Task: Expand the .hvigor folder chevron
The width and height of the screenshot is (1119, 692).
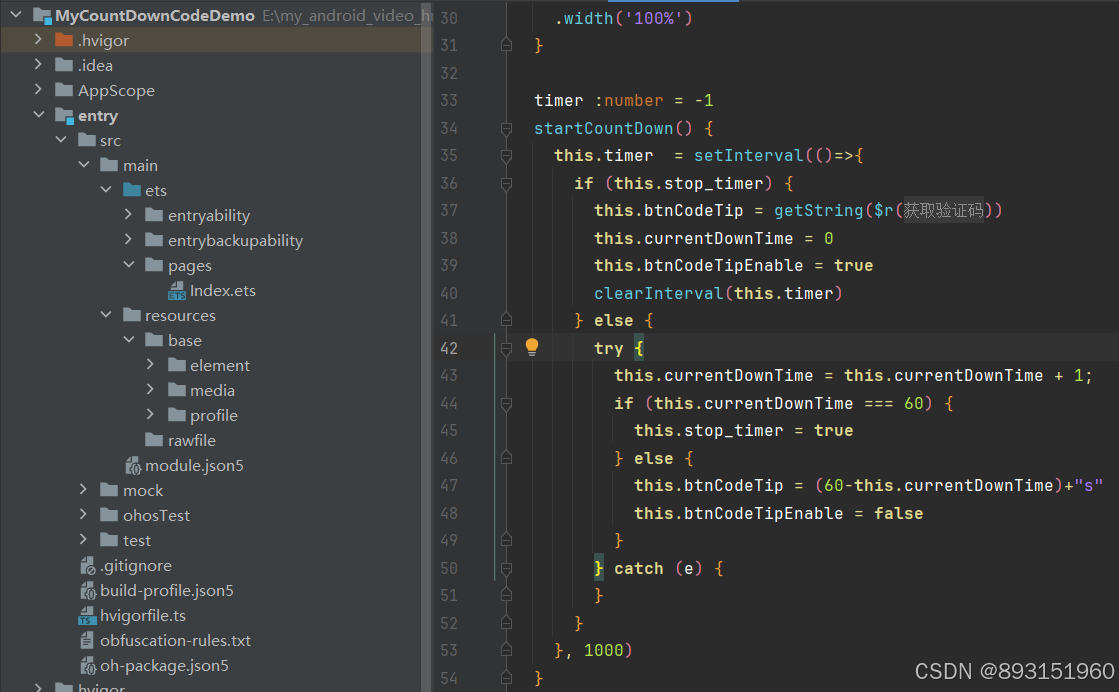Action: 39,39
